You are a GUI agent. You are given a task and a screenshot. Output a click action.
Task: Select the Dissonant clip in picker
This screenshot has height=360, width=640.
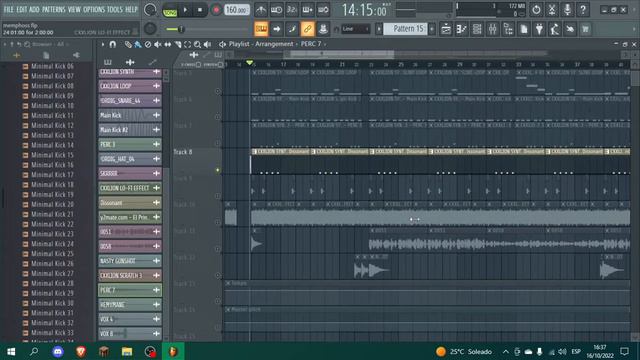pyautogui.click(x=130, y=202)
